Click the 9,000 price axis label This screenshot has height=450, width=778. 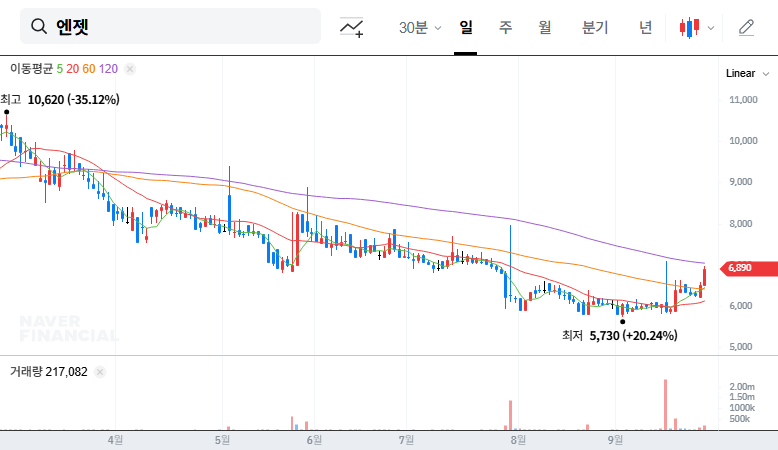pos(741,182)
